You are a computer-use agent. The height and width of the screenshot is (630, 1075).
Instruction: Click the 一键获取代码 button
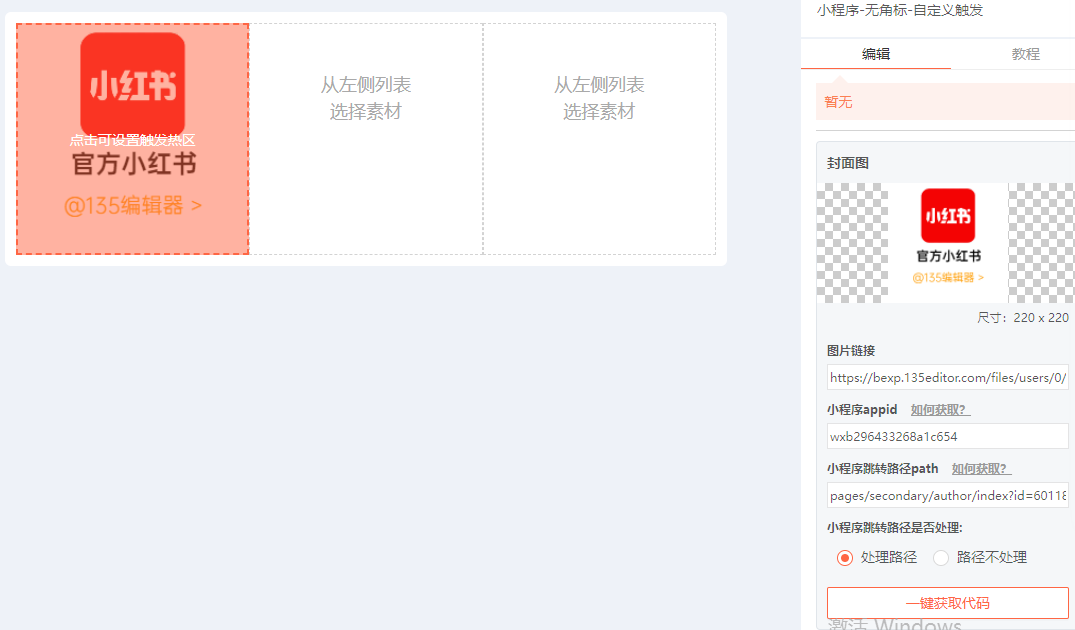947,603
